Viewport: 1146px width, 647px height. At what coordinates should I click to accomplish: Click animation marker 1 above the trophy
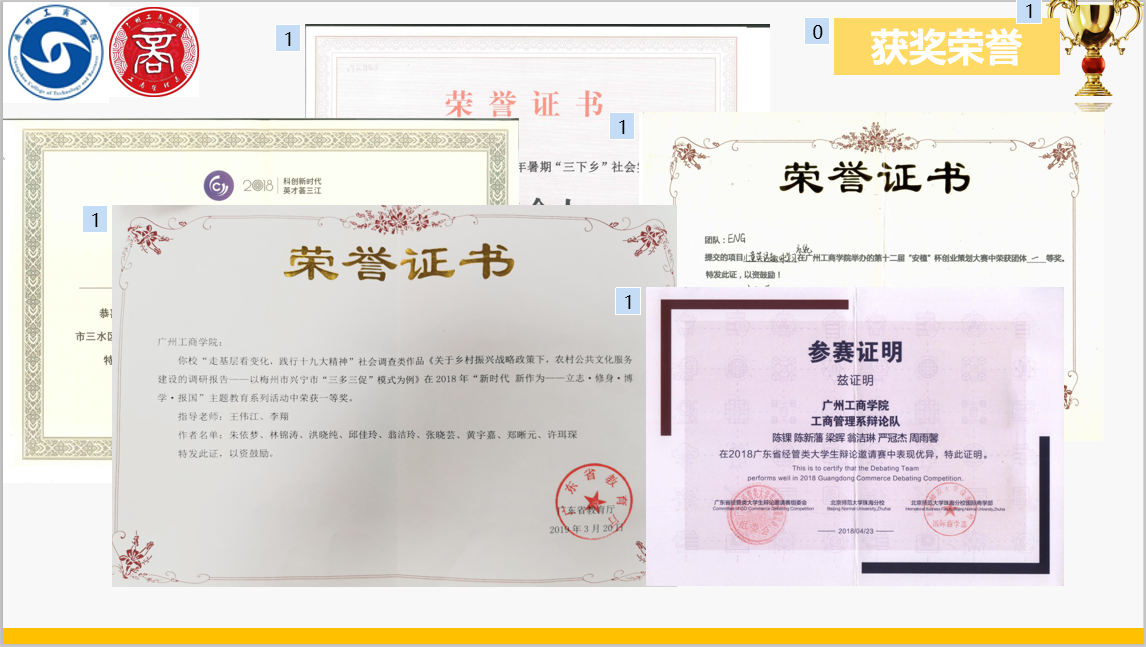click(1029, 11)
